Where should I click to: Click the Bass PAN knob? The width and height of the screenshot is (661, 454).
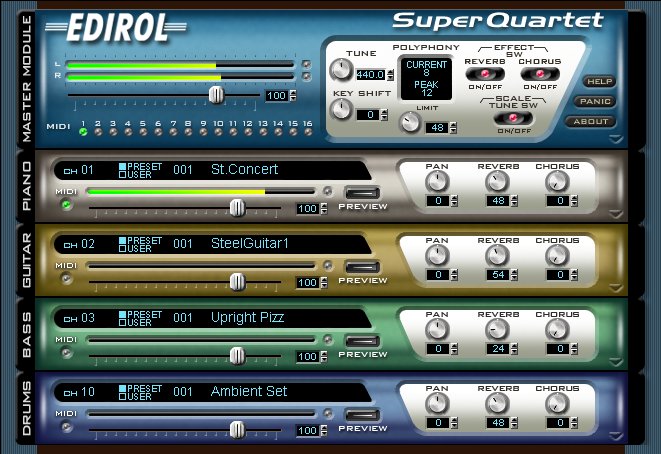pos(437,330)
